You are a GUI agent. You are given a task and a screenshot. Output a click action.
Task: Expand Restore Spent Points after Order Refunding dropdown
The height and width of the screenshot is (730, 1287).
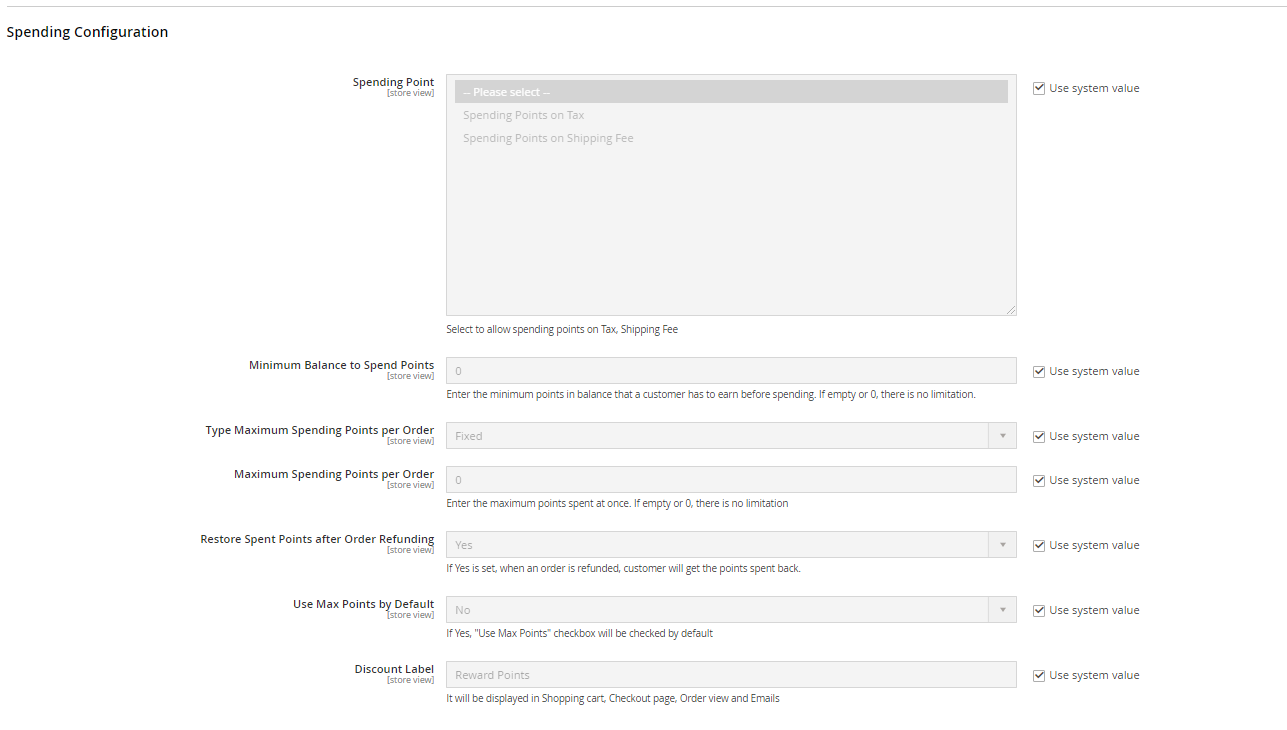coord(730,545)
